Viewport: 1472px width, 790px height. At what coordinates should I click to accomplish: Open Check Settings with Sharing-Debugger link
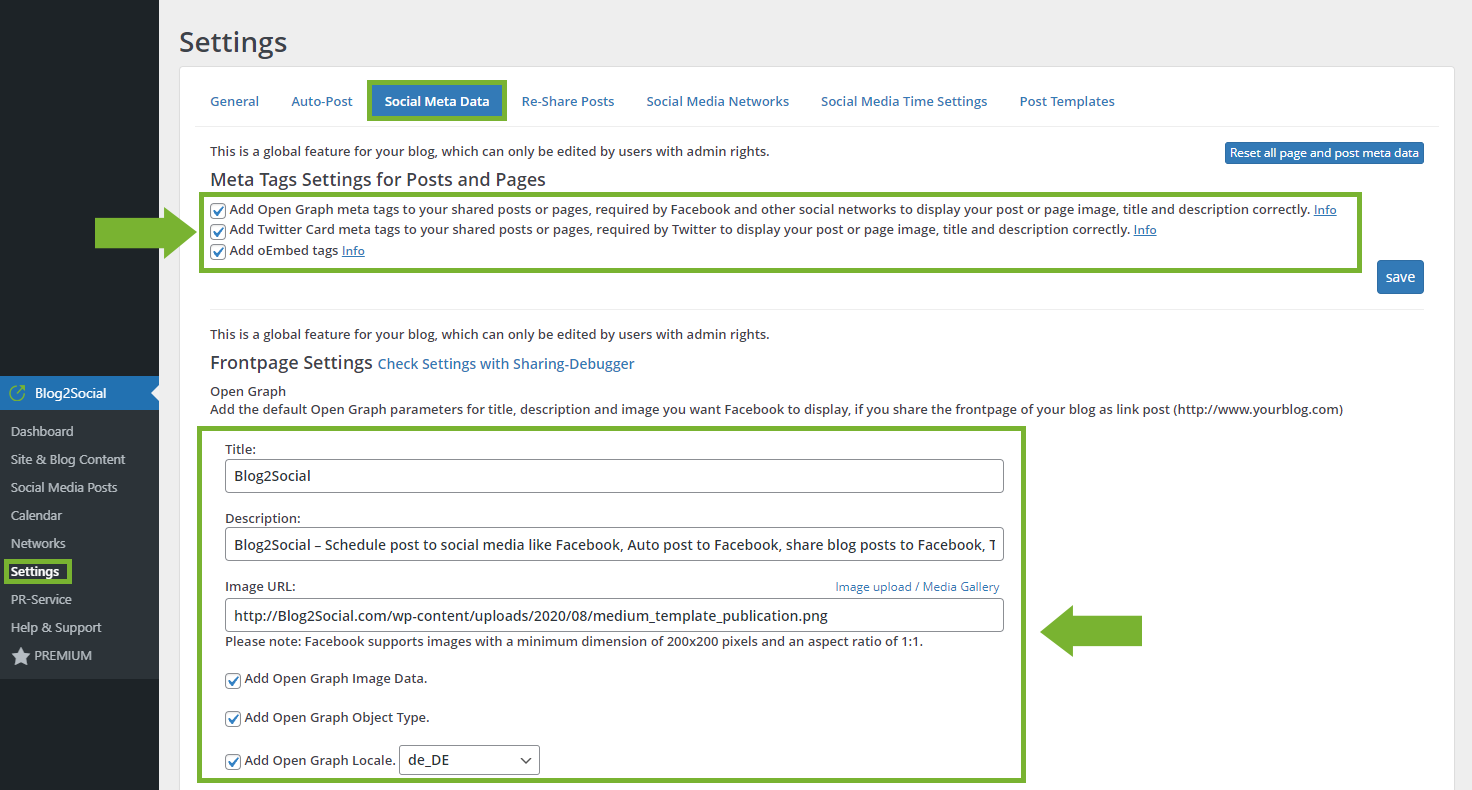coord(506,364)
